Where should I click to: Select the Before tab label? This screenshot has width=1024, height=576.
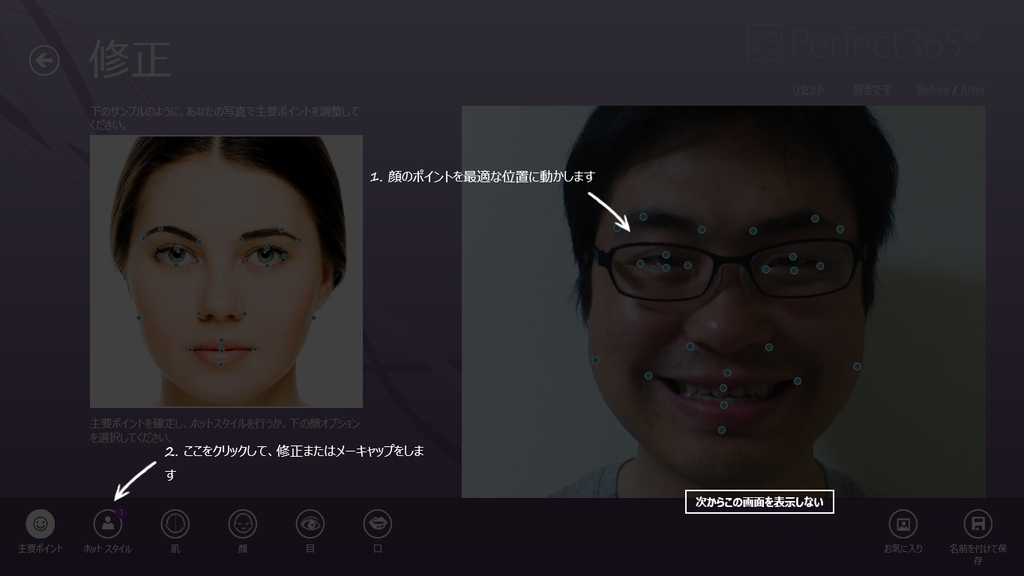coord(935,88)
